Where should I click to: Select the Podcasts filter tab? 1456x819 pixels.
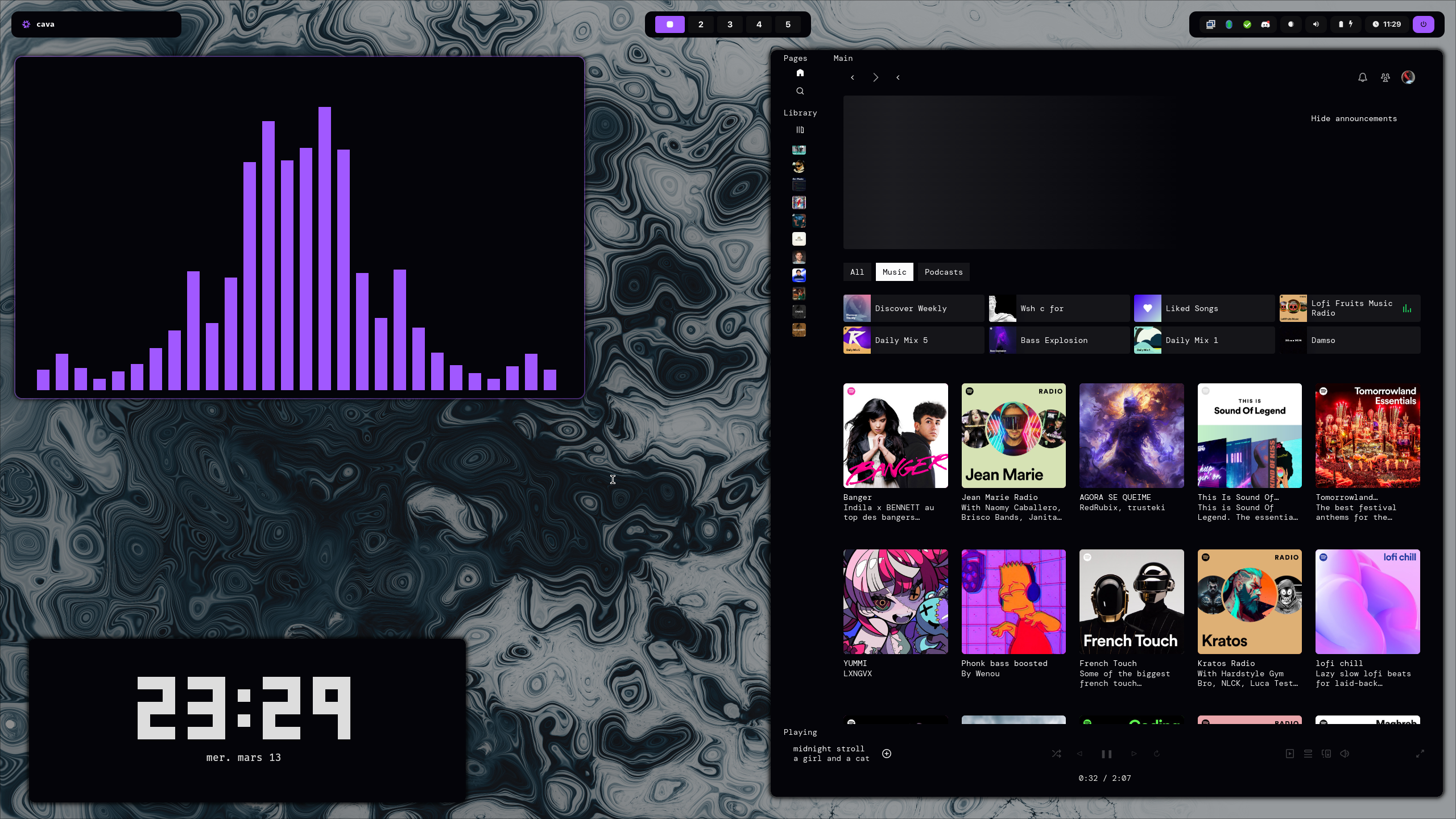(943, 272)
